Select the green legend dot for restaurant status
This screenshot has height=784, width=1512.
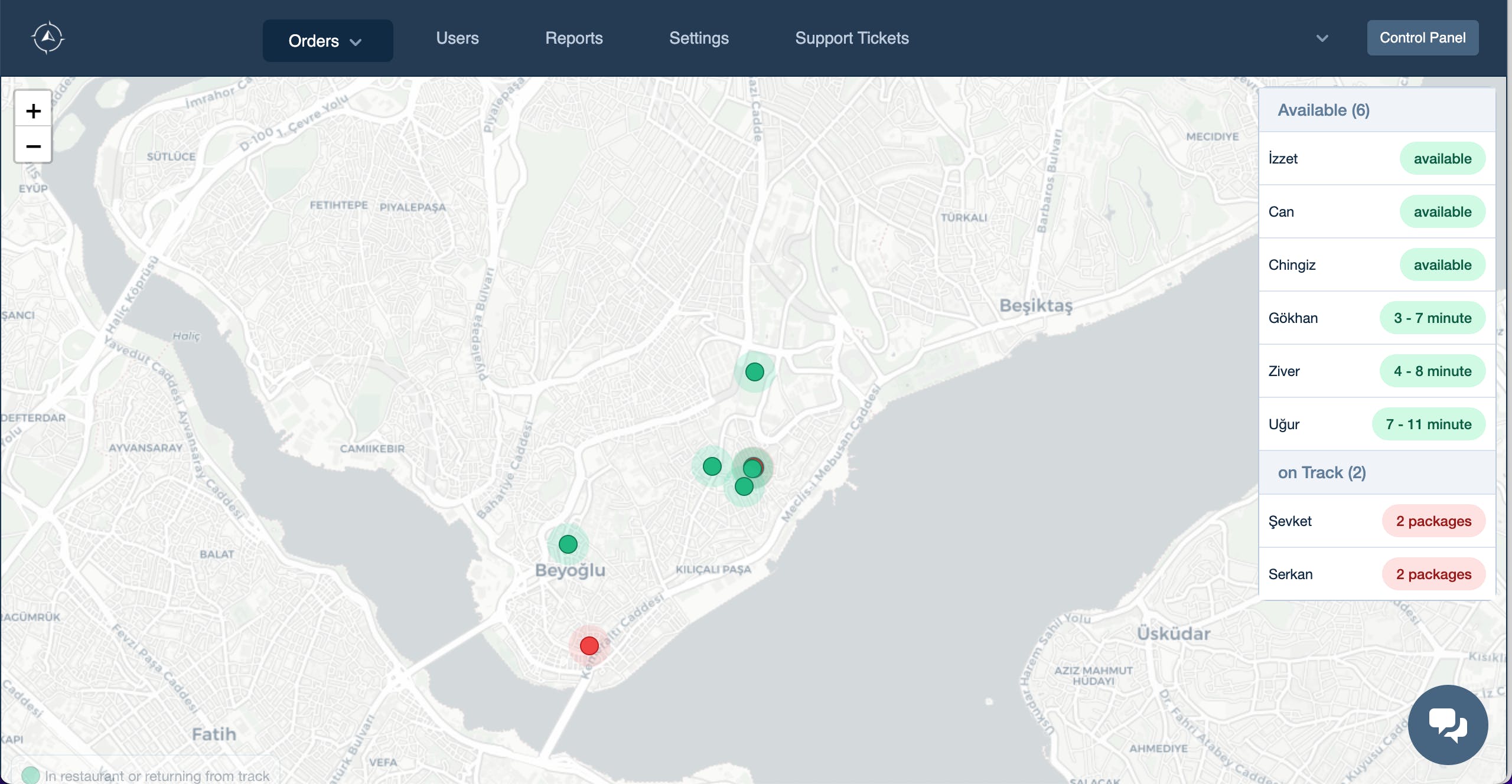coord(30,775)
